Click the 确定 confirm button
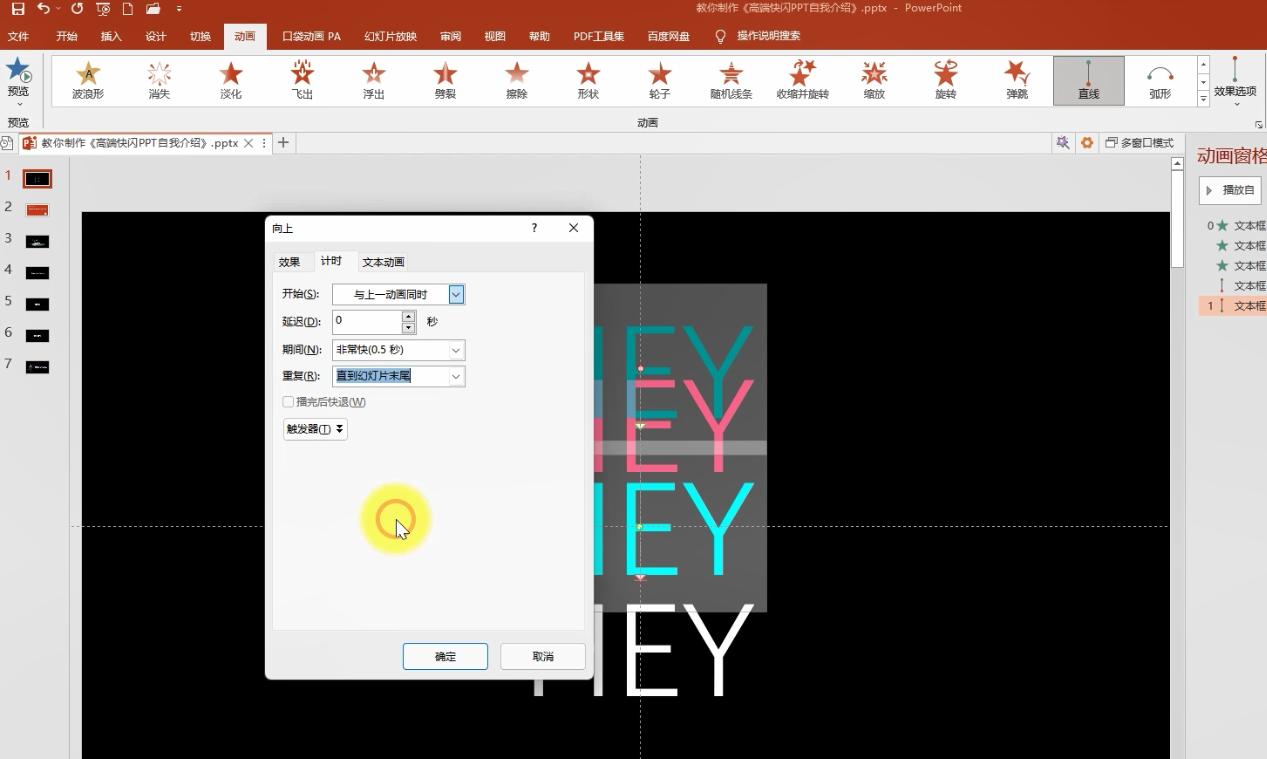 [x=445, y=656]
